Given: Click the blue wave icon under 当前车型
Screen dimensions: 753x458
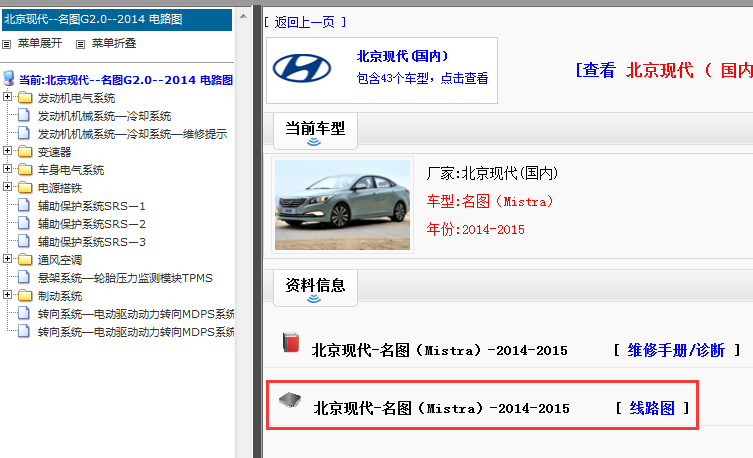Looking at the screenshot, I should [x=314, y=142].
